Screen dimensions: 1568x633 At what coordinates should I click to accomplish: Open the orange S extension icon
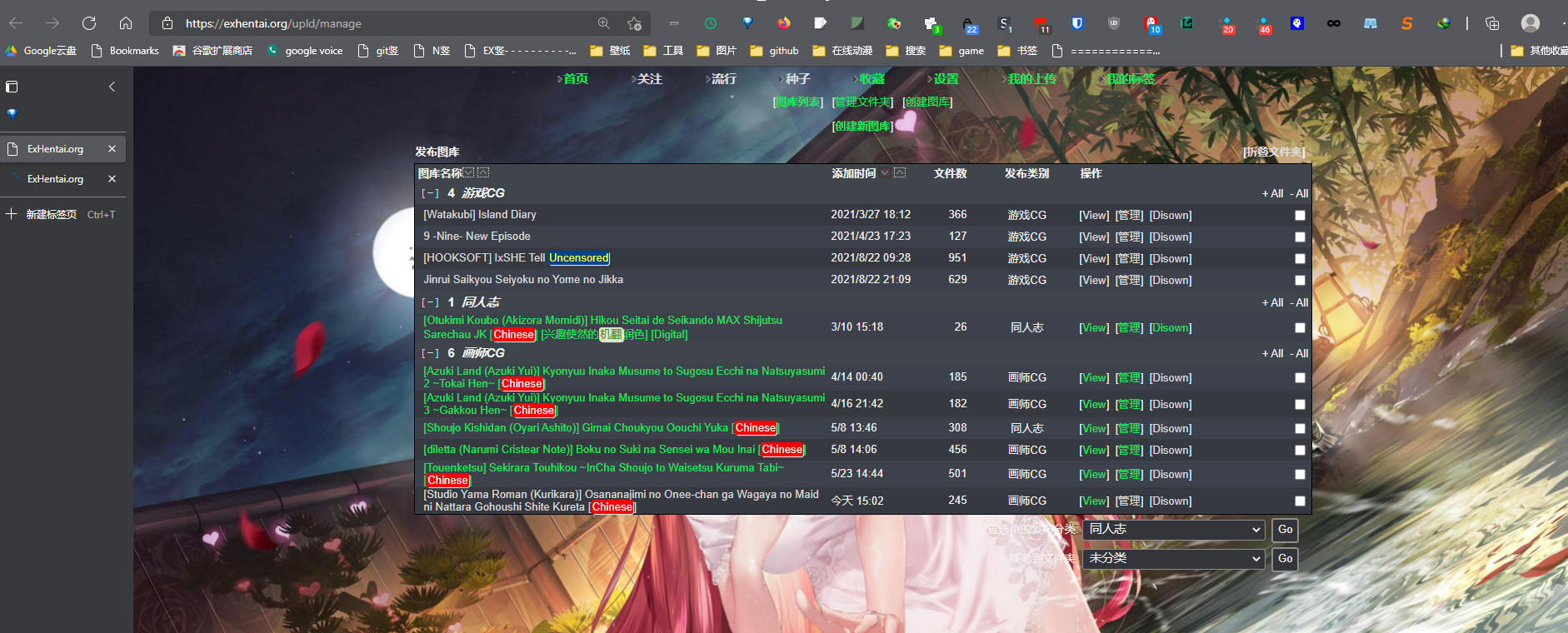1407,23
